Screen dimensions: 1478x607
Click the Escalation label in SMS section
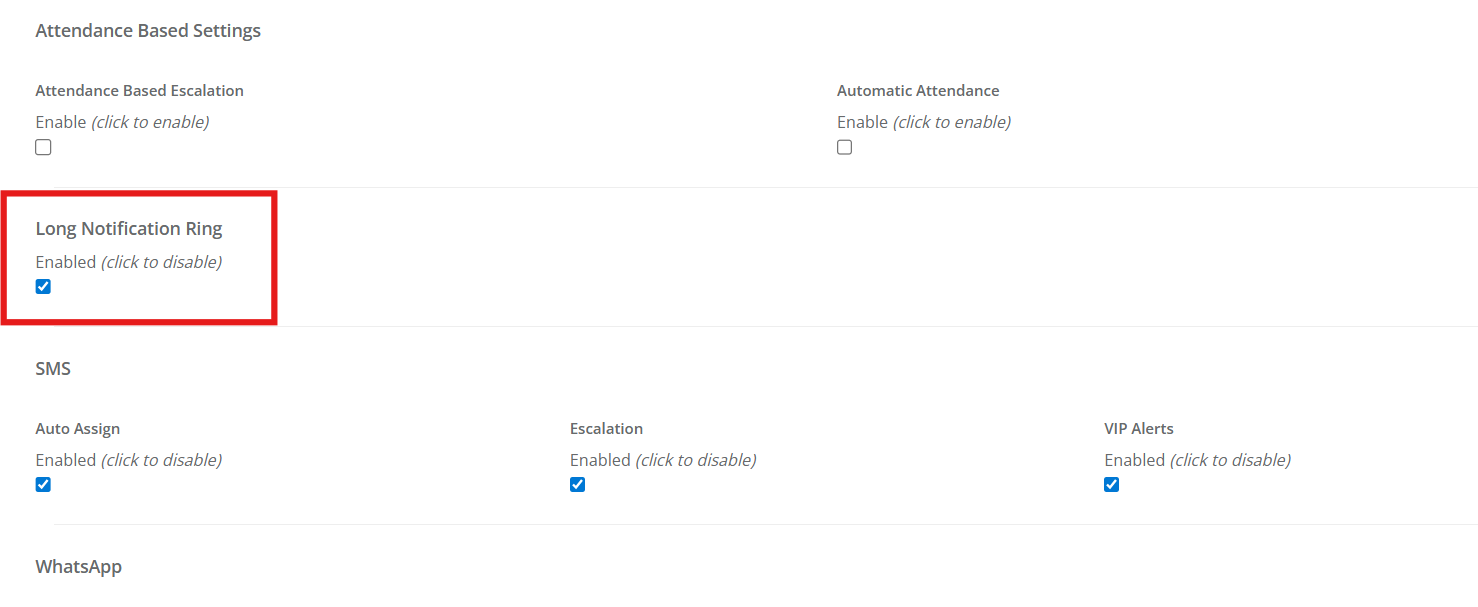click(606, 429)
